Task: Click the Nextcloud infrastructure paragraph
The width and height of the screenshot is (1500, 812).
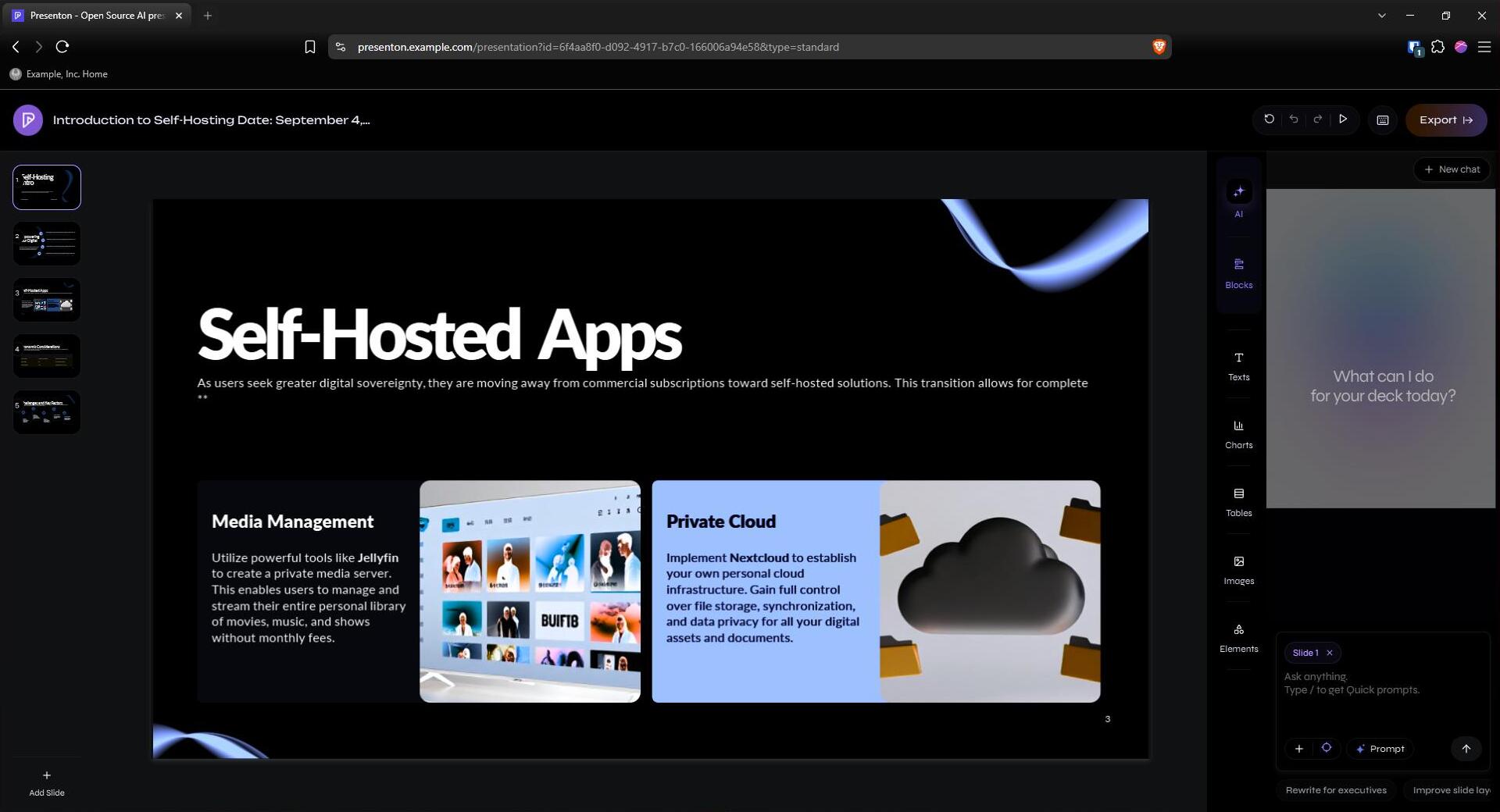Action: (762, 598)
